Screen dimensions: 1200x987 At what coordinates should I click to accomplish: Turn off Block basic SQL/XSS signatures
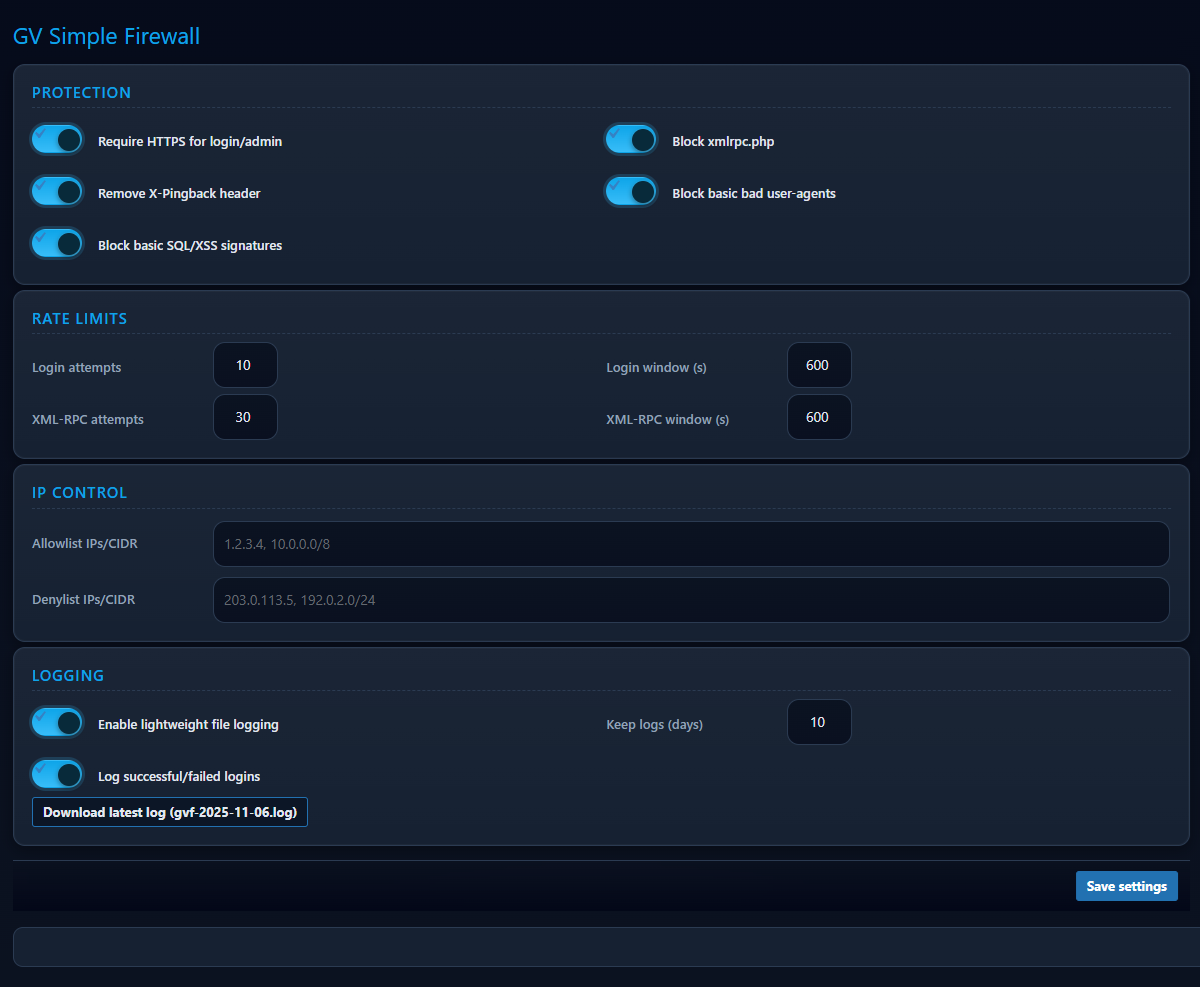click(57, 243)
